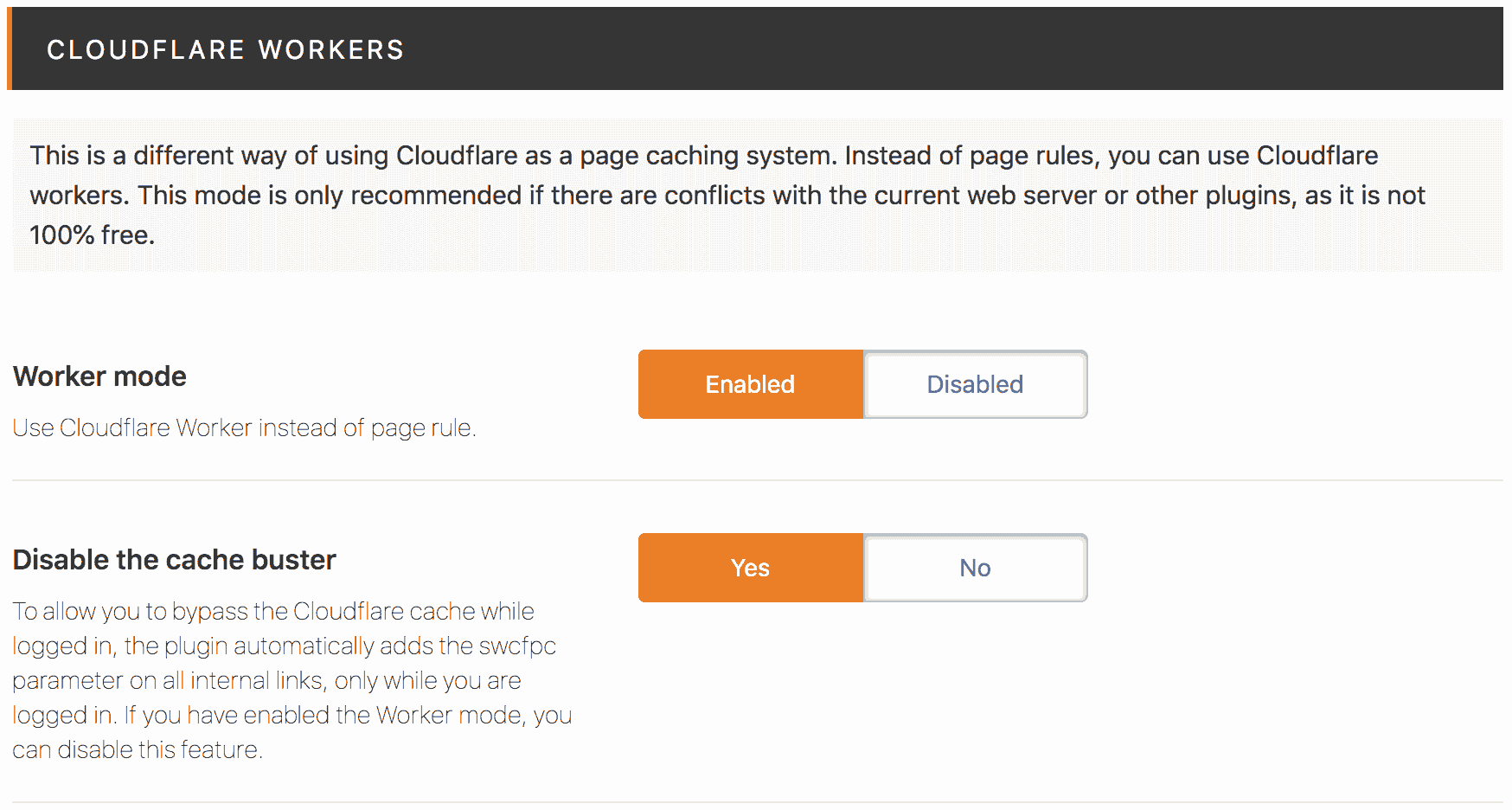1512x810 pixels.
Task: Click the line mentioning 'enabled the Worker mode'
Action: tap(292, 715)
